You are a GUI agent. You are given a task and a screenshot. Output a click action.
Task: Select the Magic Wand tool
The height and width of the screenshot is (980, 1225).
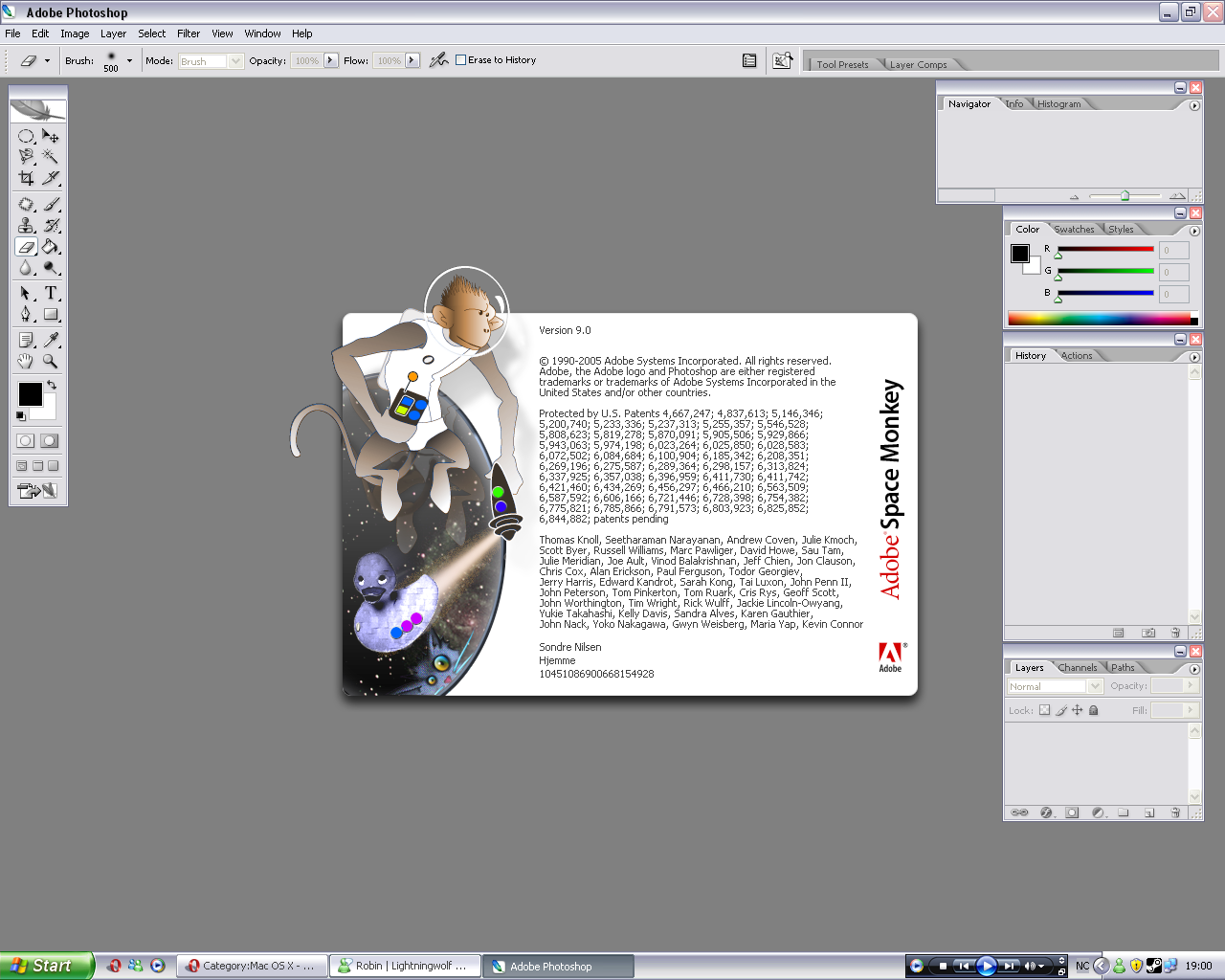51,156
